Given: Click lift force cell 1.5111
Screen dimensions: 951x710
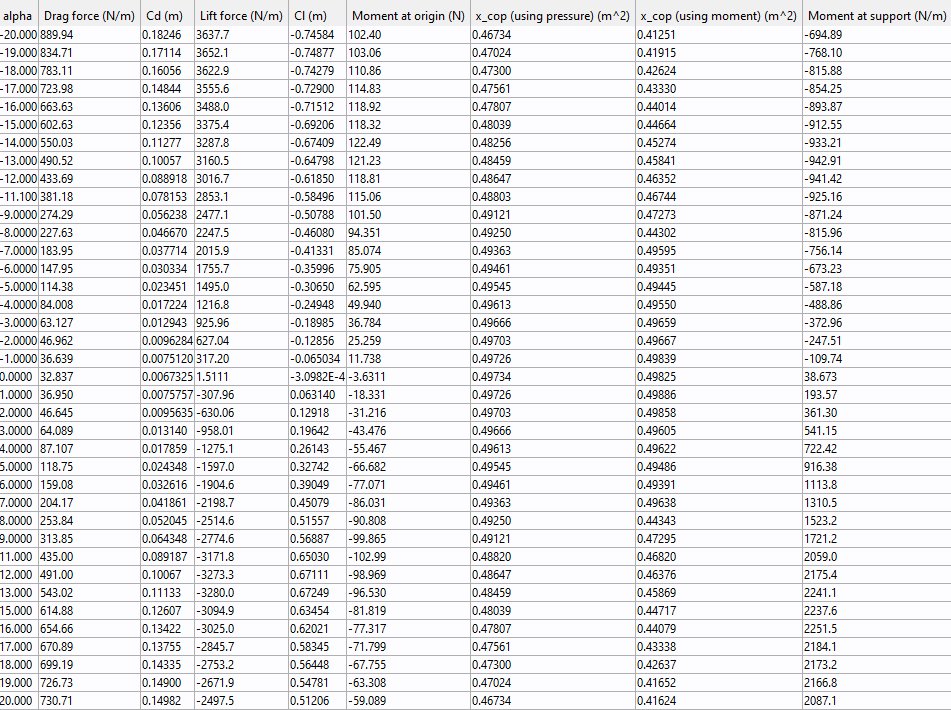Looking at the screenshot, I should 241,377.
